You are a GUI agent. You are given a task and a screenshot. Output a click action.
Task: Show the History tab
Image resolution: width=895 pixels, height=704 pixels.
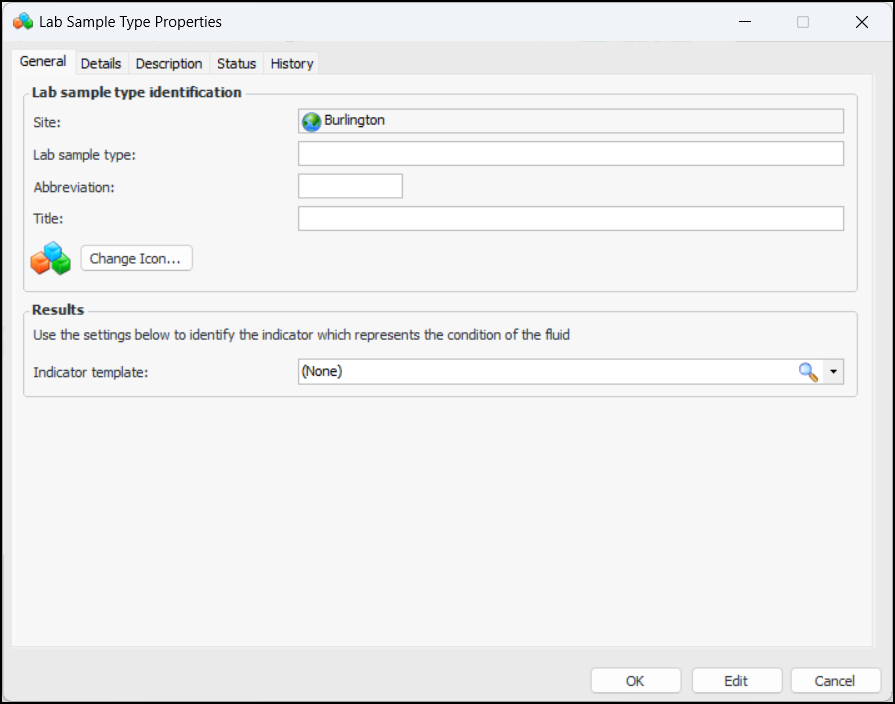pyautogui.click(x=292, y=63)
